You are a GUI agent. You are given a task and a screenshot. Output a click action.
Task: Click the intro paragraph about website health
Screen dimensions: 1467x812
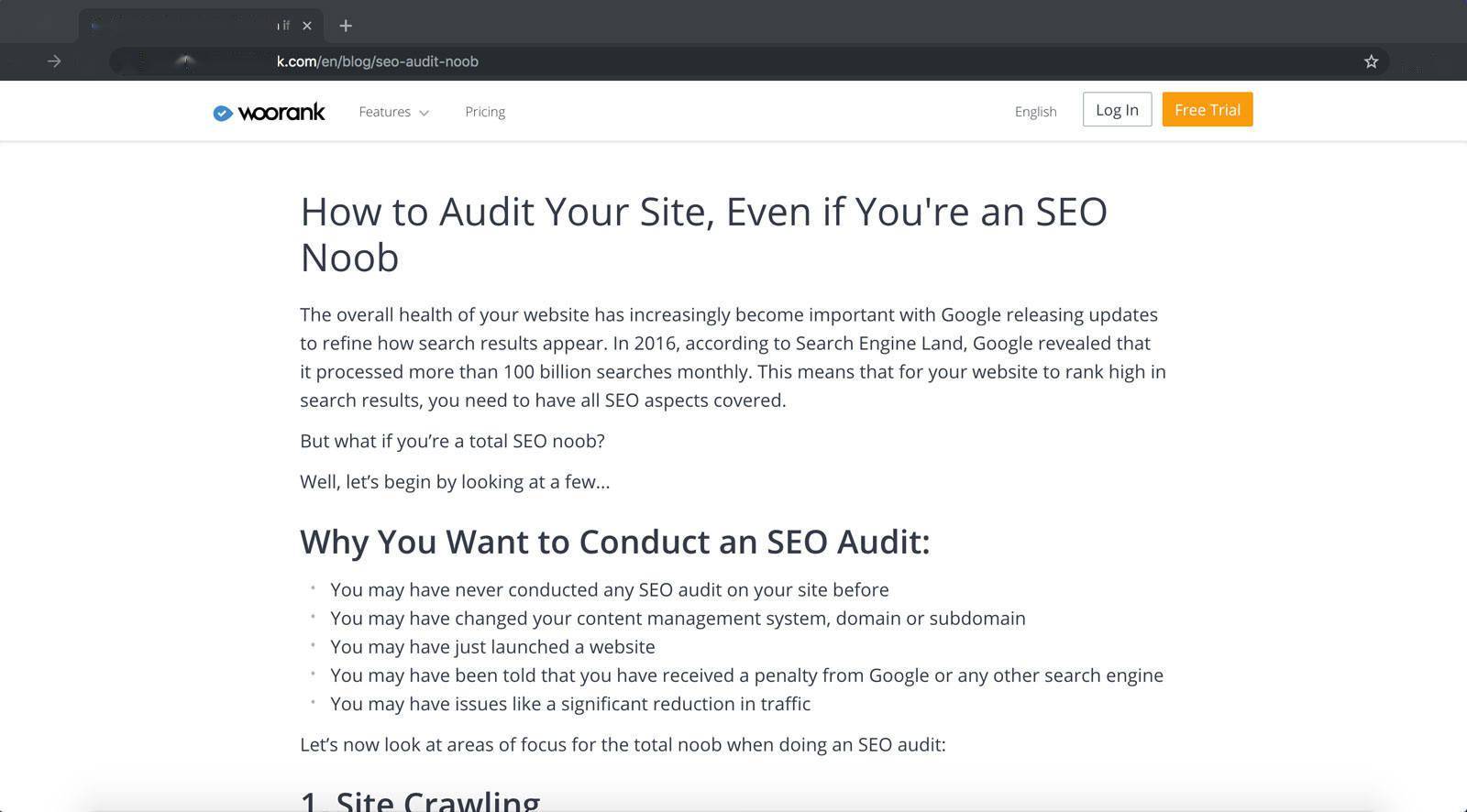[x=733, y=357]
